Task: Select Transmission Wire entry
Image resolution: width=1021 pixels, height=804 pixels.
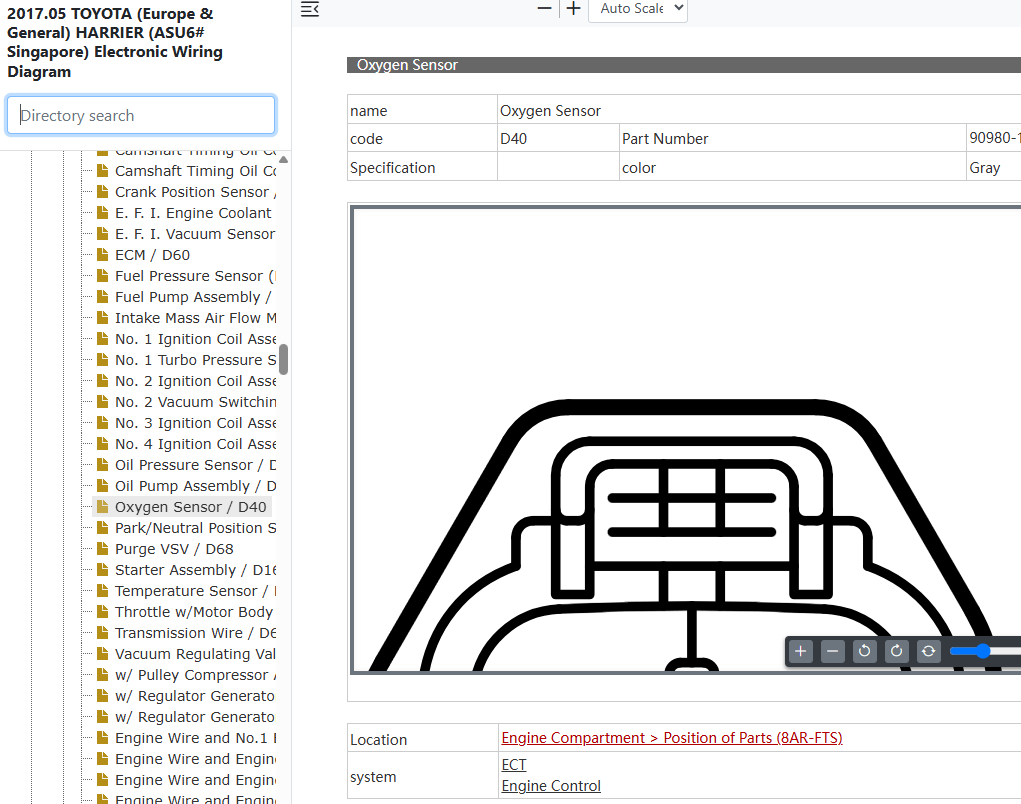Action: [195, 633]
